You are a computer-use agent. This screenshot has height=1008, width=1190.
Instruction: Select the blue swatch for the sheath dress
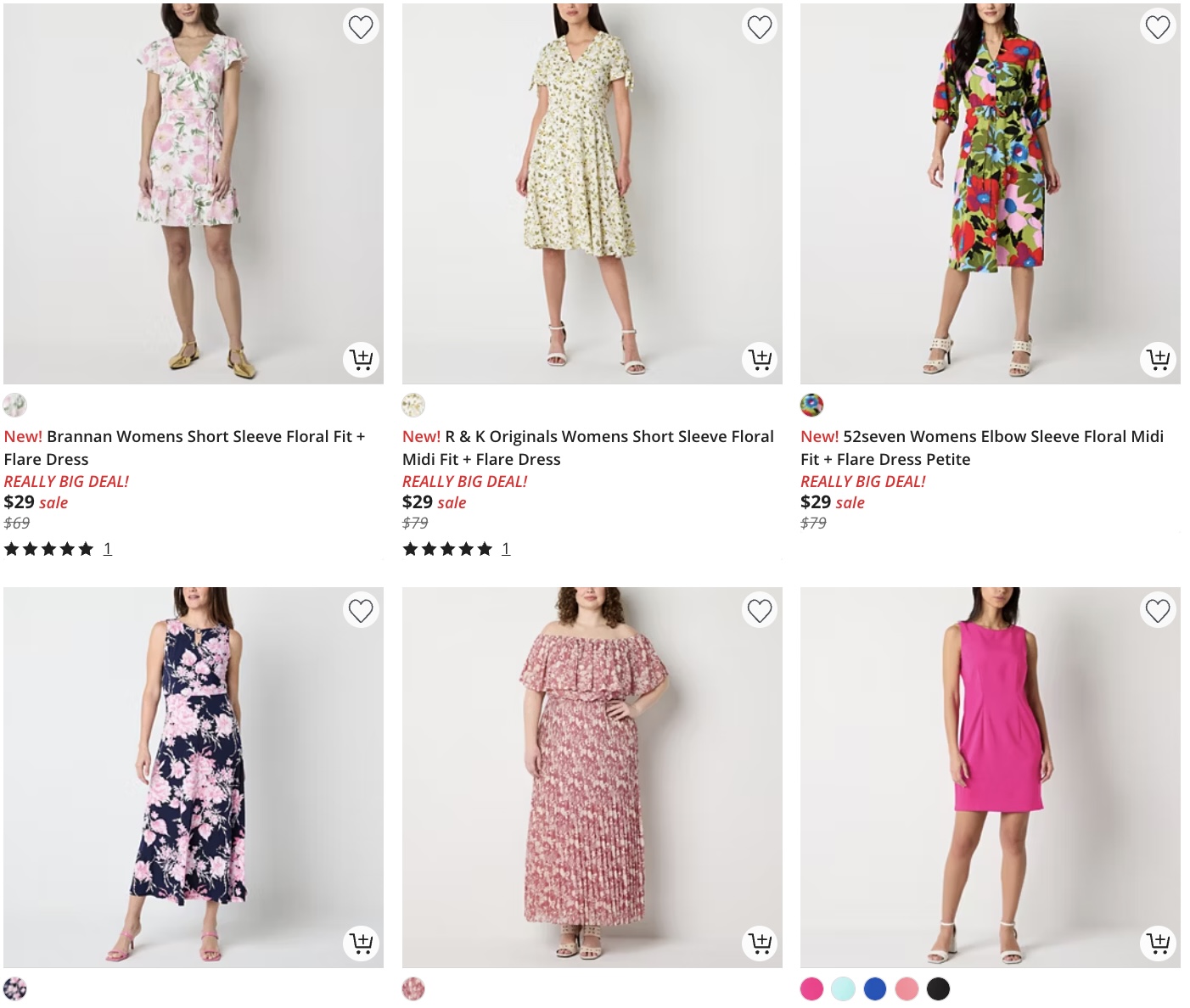coord(875,988)
